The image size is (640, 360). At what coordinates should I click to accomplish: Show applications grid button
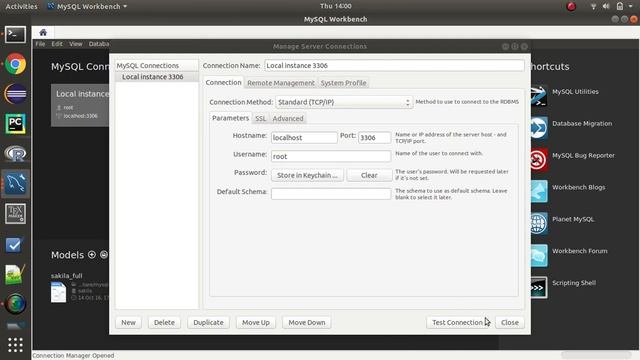click(16, 345)
